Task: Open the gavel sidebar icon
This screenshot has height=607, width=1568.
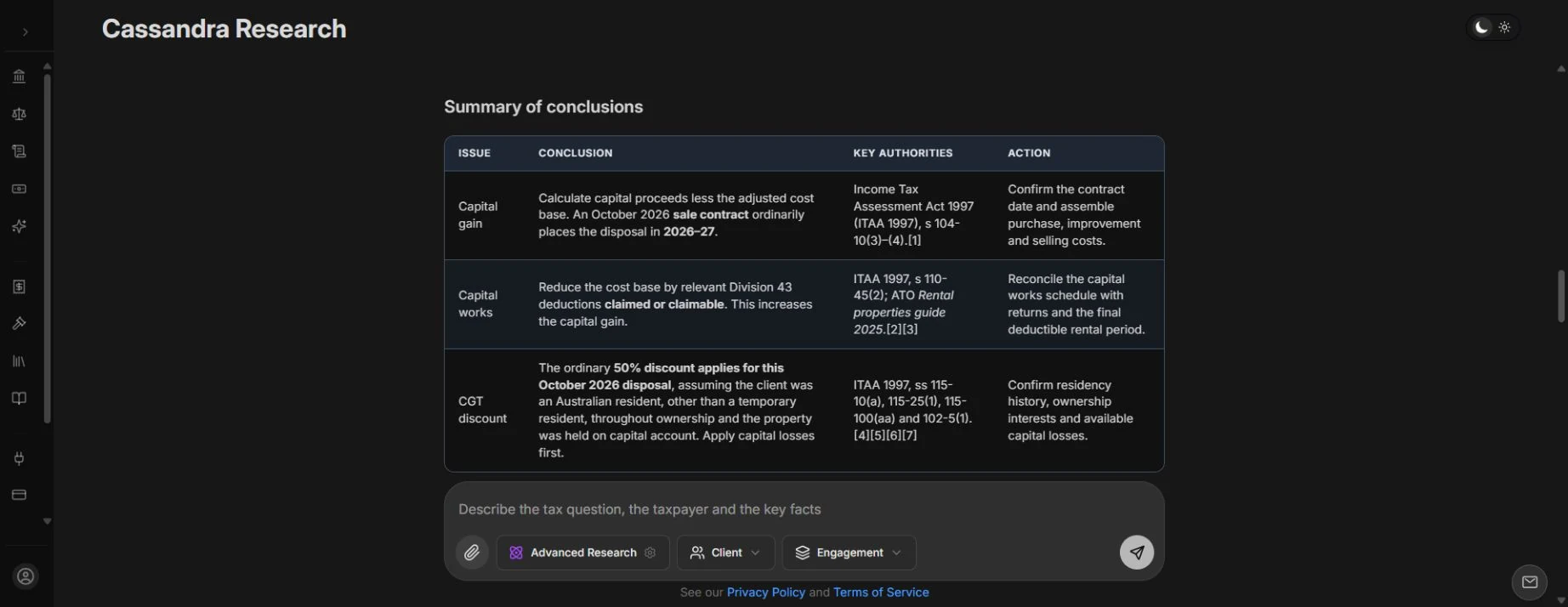Action: 19,324
